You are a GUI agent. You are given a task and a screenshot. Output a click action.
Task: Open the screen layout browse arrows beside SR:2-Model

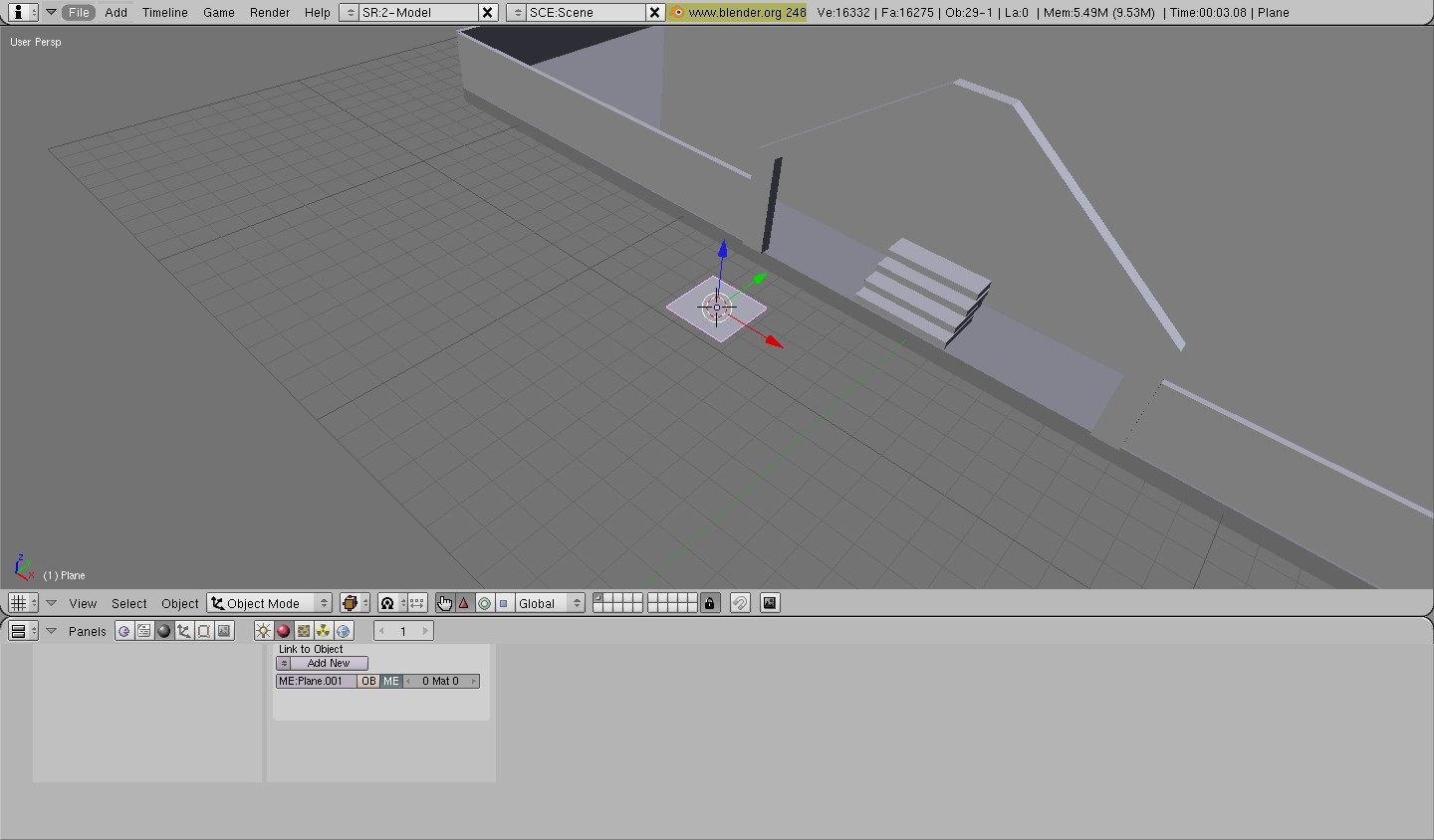tap(350, 12)
